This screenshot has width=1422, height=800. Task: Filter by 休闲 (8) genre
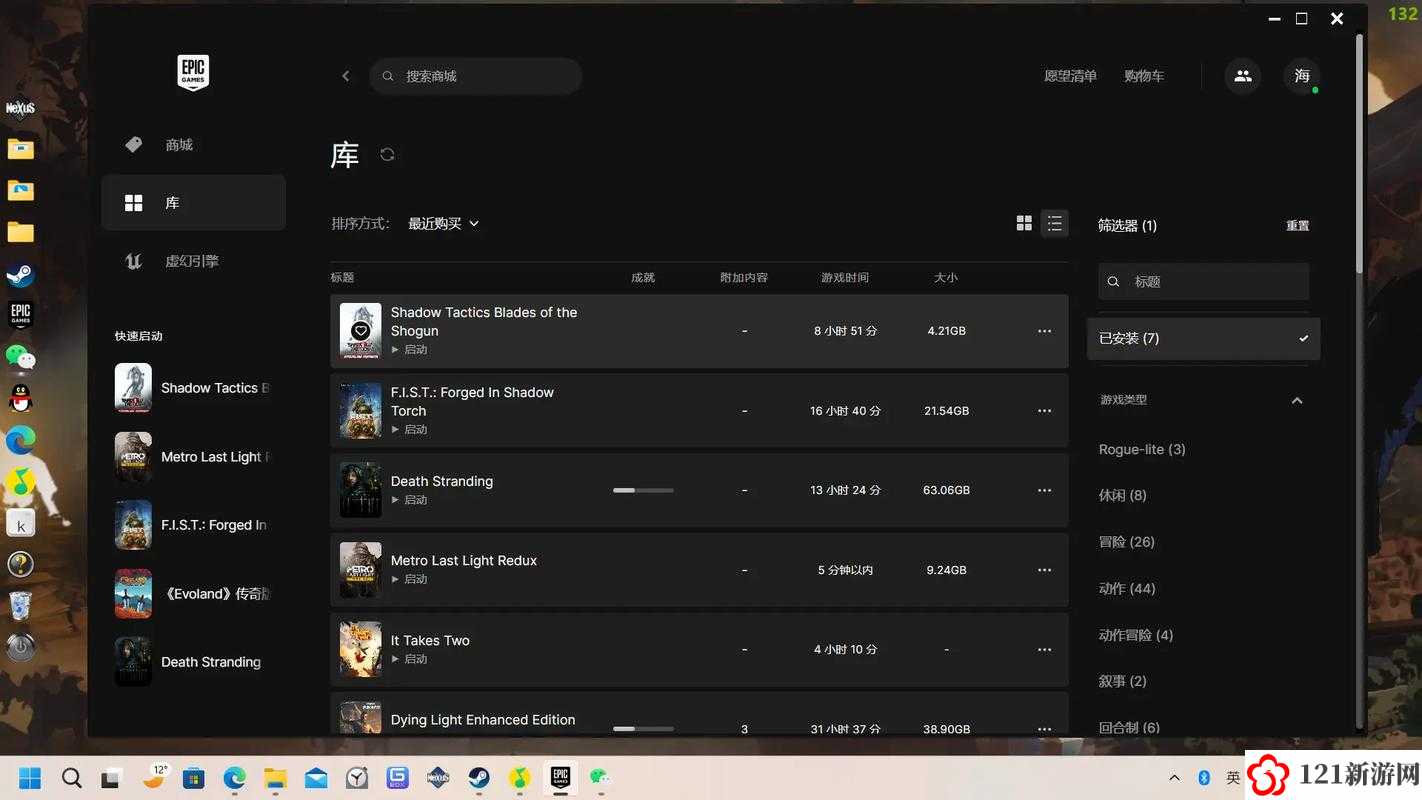click(1122, 496)
